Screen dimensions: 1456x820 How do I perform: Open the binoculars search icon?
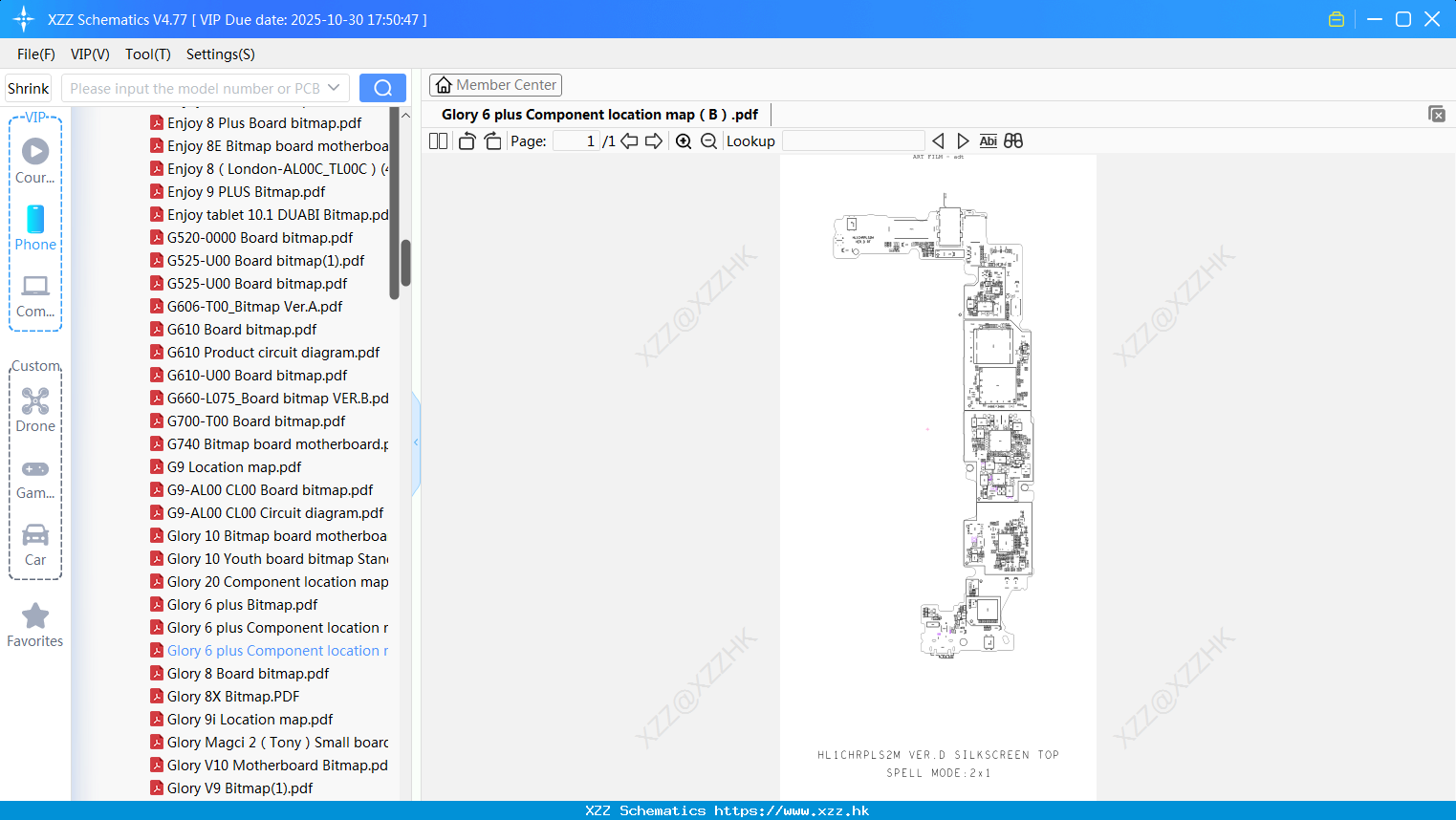(1013, 140)
